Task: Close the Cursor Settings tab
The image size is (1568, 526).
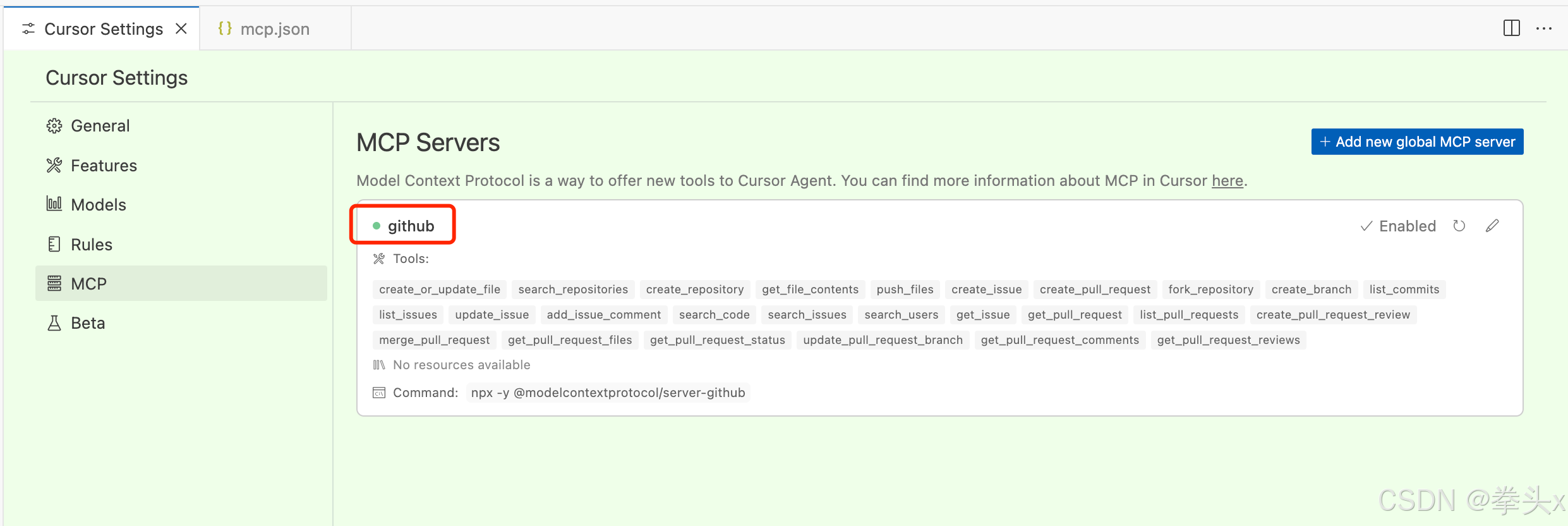Action: point(181,28)
